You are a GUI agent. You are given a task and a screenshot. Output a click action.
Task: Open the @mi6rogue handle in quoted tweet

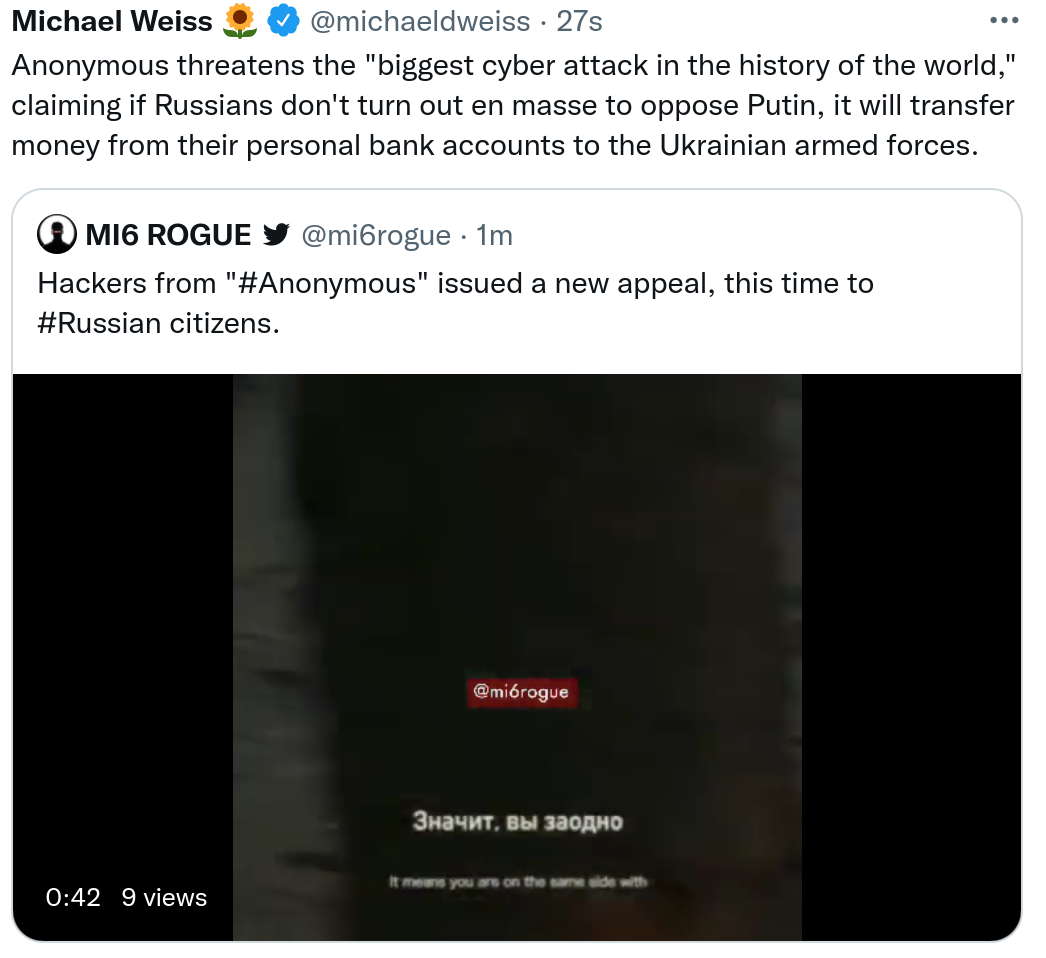(376, 235)
